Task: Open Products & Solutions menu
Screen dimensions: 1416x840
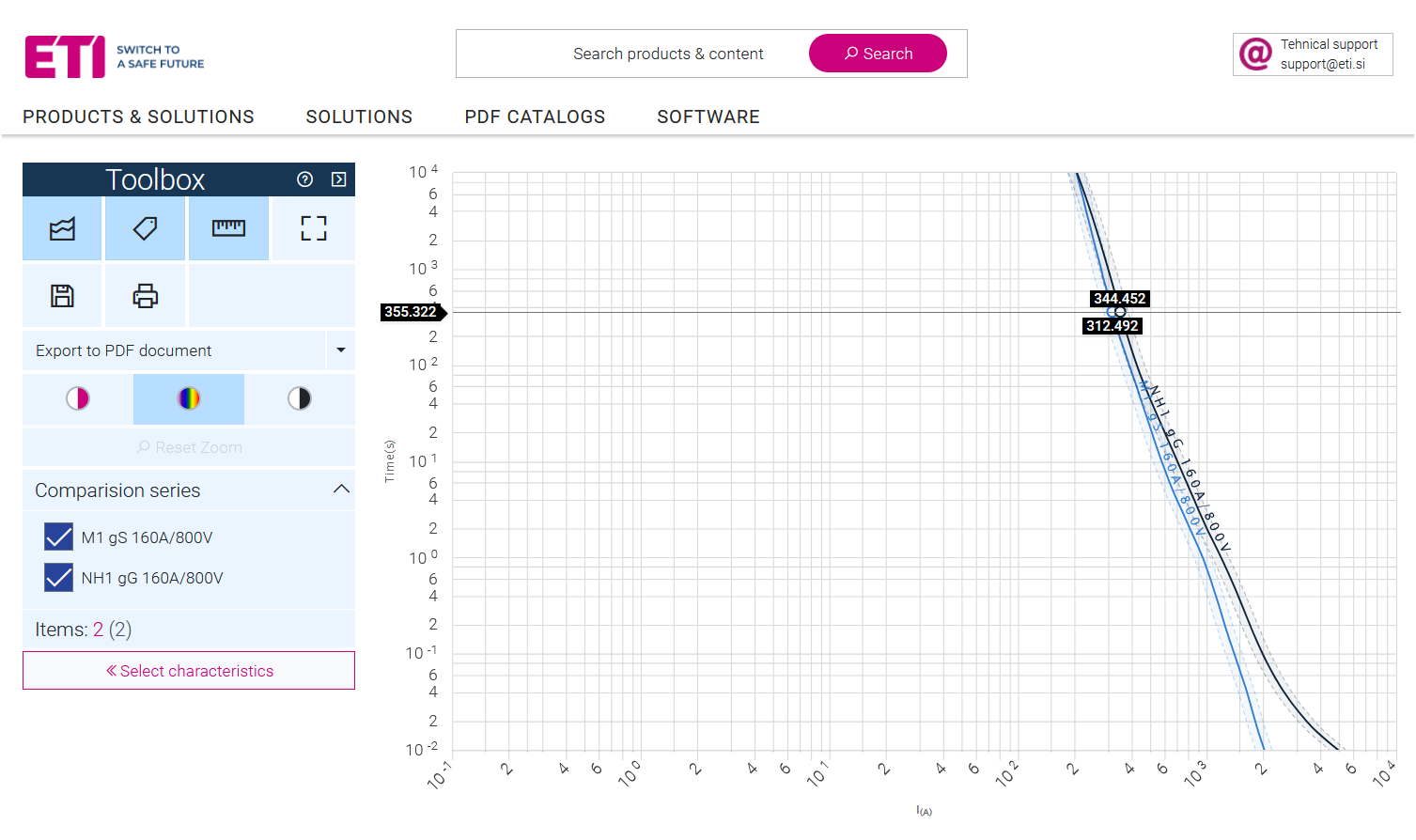Action: [138, 117]
